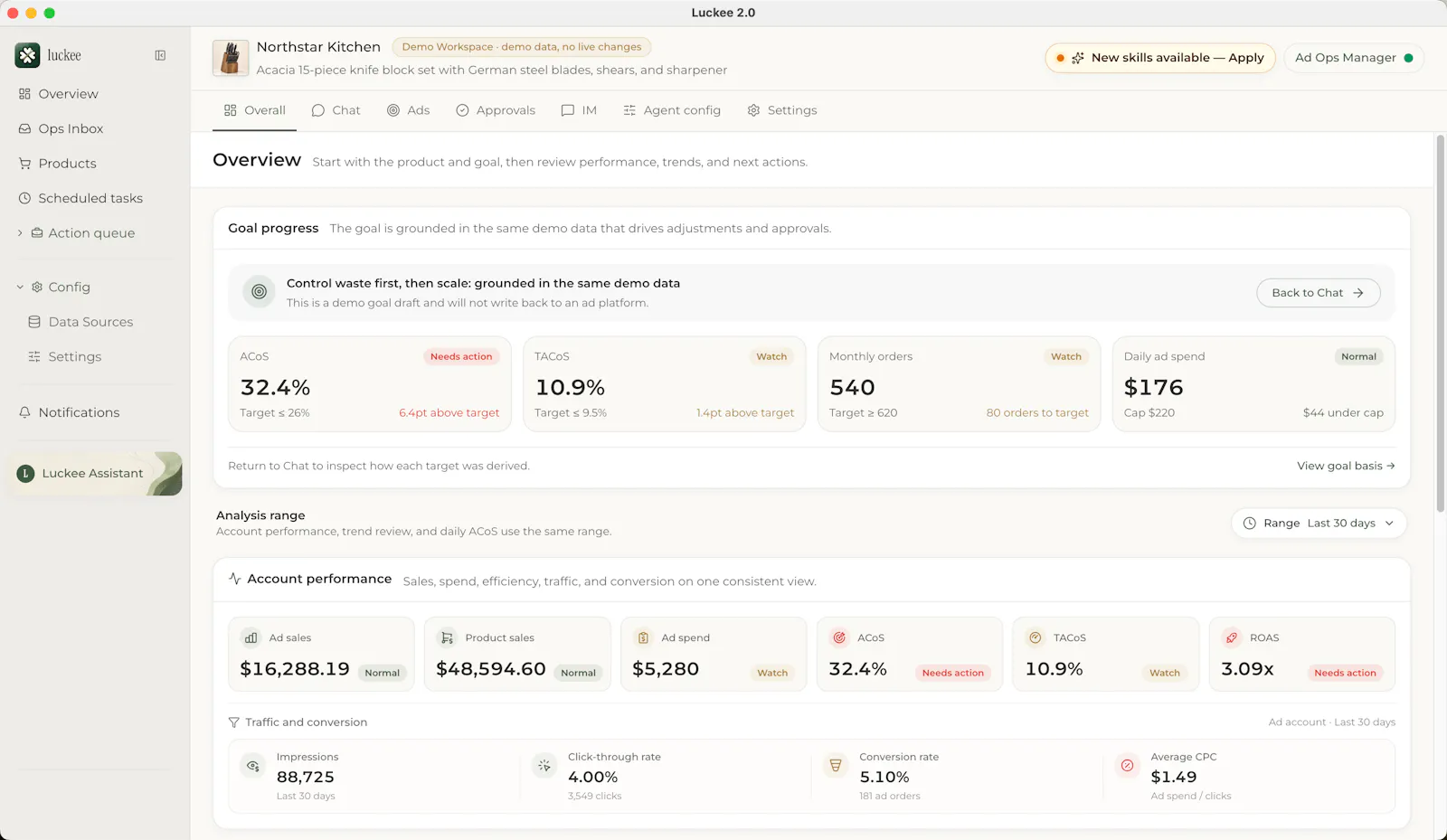
Task: Click the Back to Chat button
Action: pyautogui.click(x=1318, y=293)
